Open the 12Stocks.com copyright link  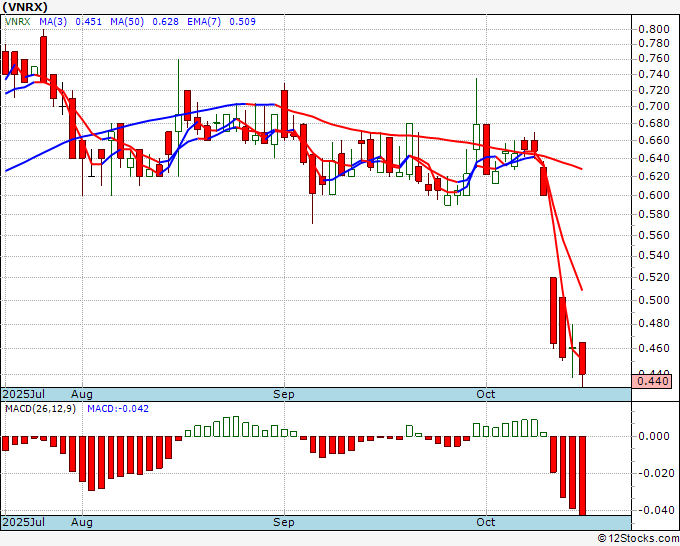(x=638, y=539)
